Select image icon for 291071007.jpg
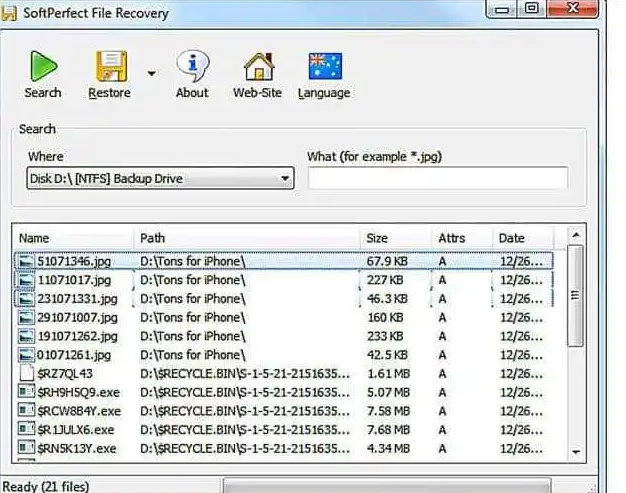The height and width of the screenshot is (493, 626). tap(26, 318)
